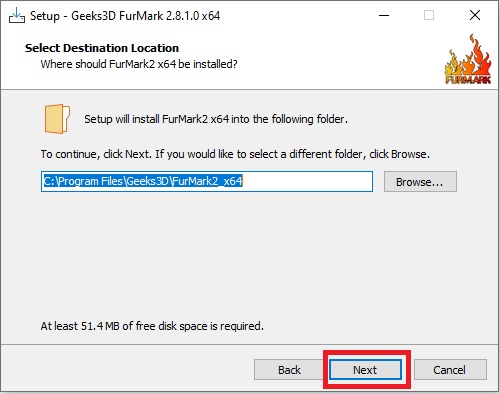Click Browse to choose a different folder
The height and width of the screenshot is (394, 500).
point(420,182)
